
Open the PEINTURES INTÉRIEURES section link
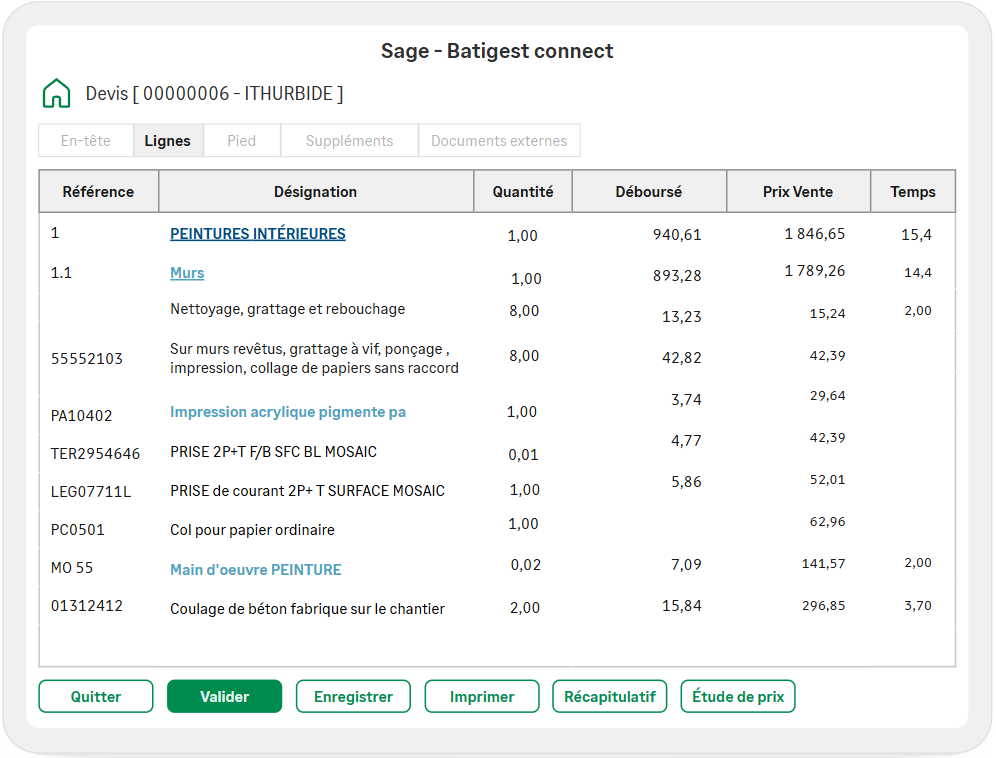click(258, 234)
